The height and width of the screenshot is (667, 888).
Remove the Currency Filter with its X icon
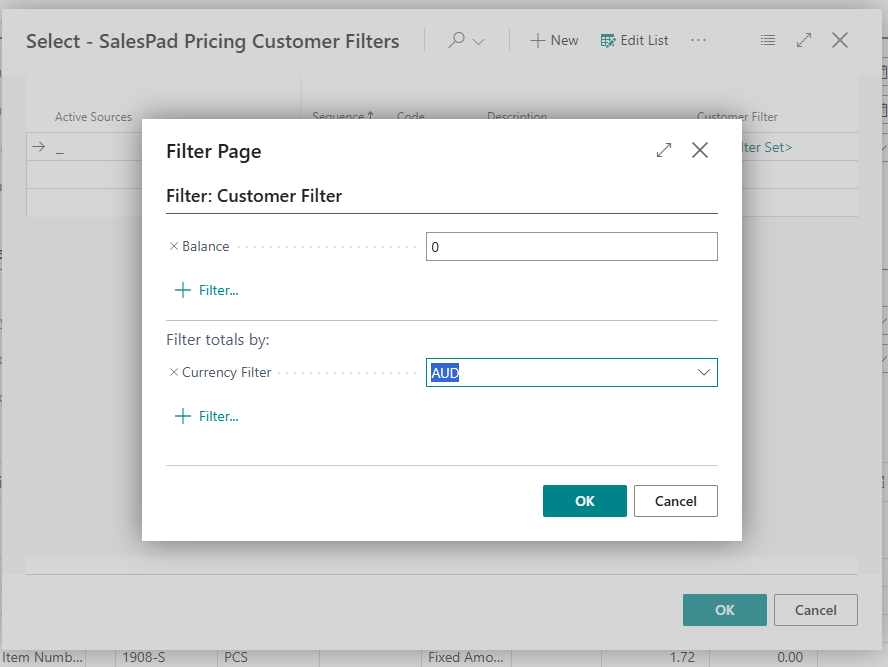(174, 372)
